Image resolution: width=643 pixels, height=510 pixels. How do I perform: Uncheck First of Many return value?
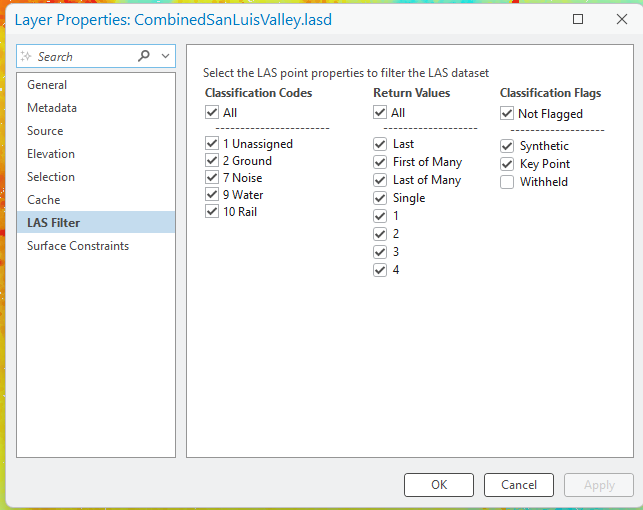pyautogui.click(x=380, y=162)
